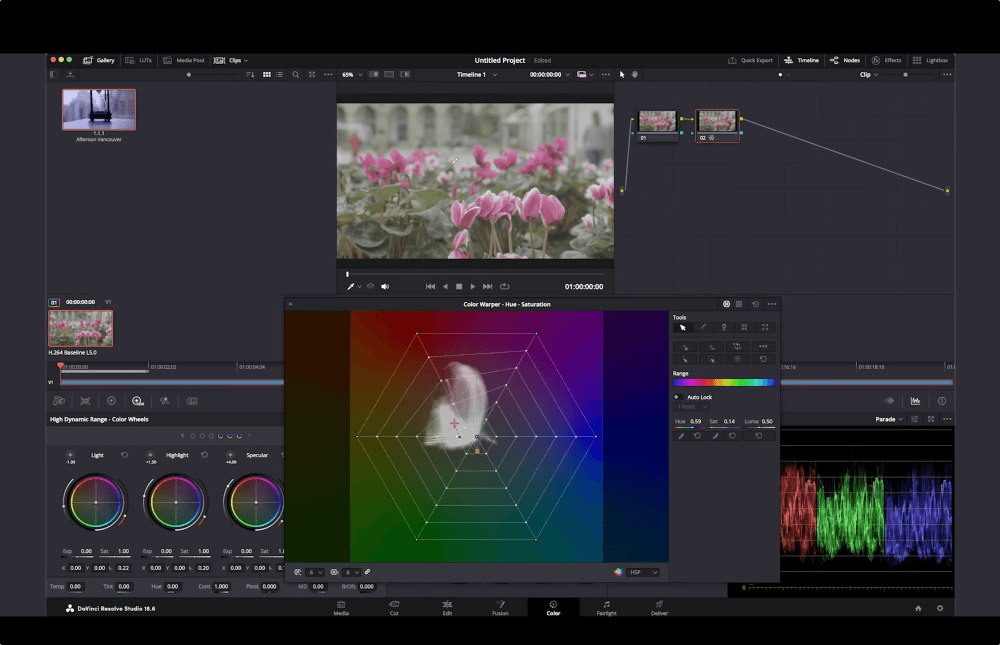This screenshot has height=645, width=1000.
Task: Toggle the Nodes panel button
Action: [x=844, y=60]
